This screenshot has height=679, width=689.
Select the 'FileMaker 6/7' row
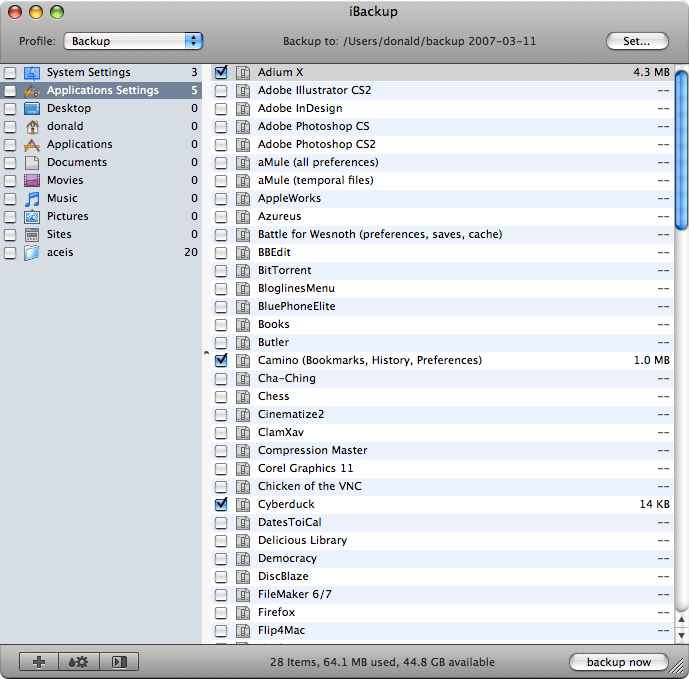pos(442,595)
